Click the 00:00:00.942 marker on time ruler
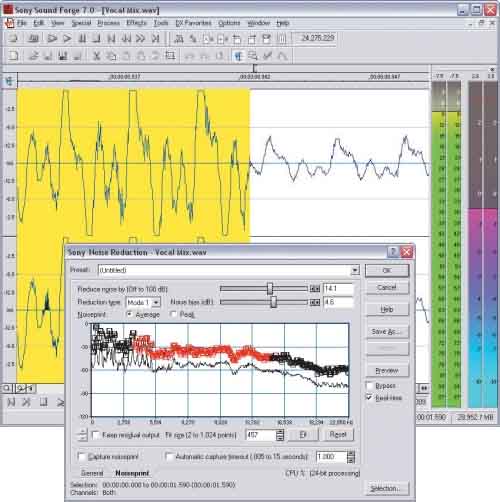 (255, 77)
